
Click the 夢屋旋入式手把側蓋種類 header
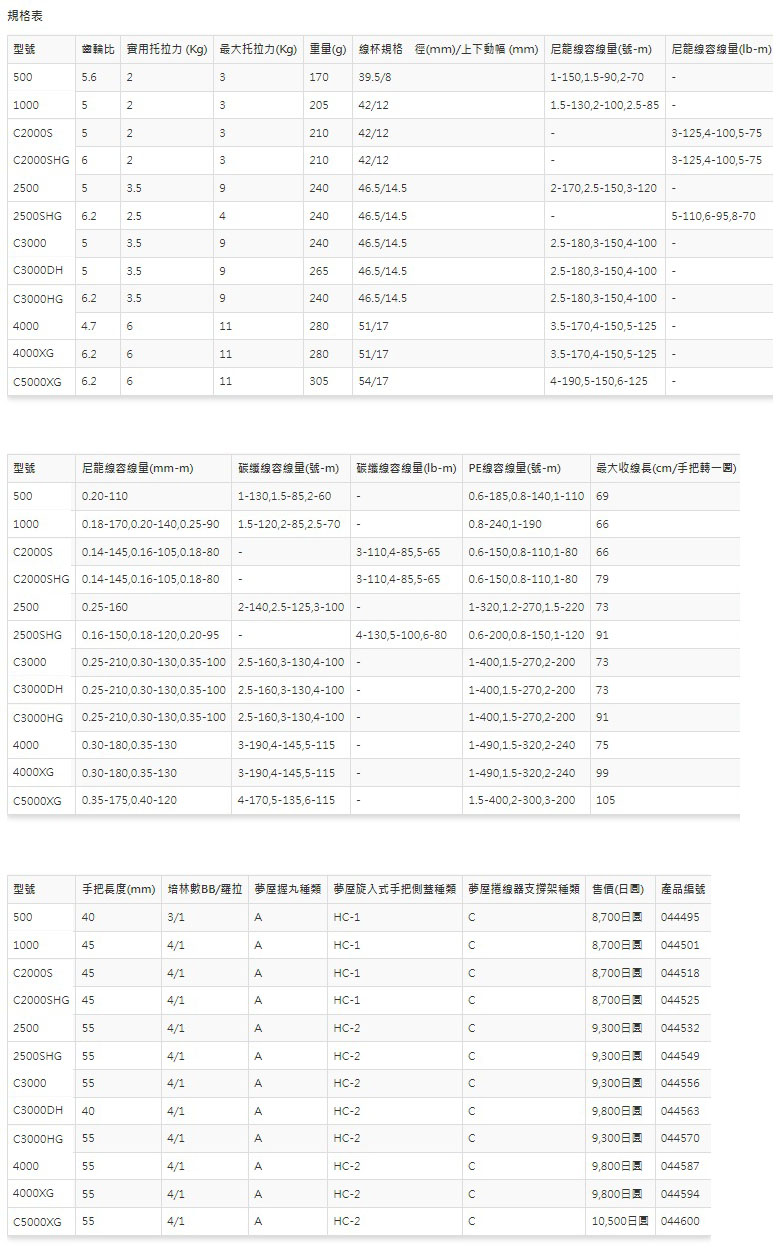pyautogui.click(x=394, y=888)
